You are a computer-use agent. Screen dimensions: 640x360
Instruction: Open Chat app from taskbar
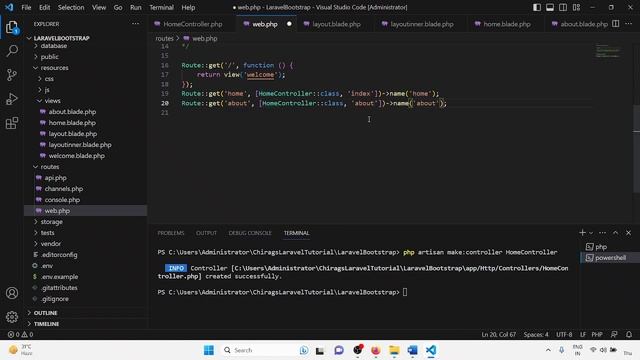coord(339,350)
